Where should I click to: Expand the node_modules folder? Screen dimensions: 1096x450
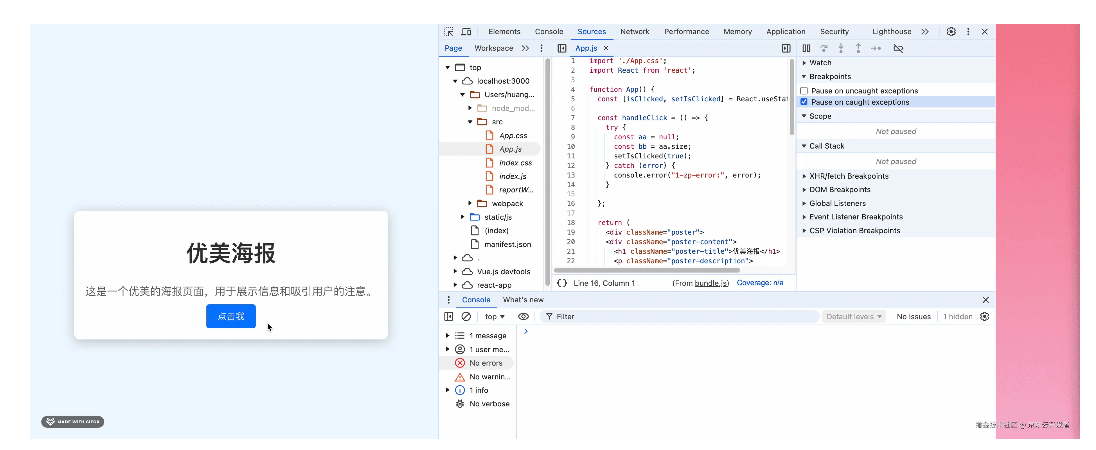pyautogui.click(x=470, y=108)
